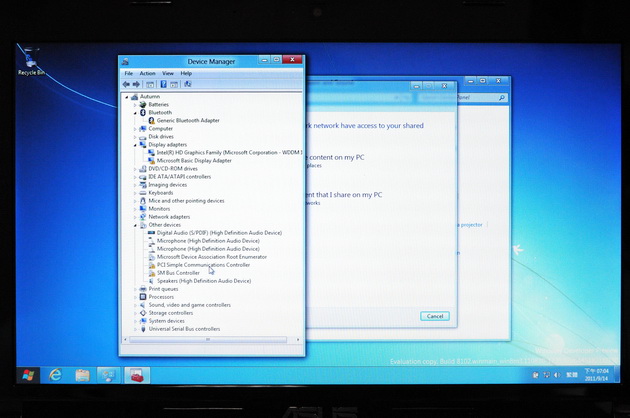Collapse the Other devices category
Screen dimensions: 630x418
click(x=136, y=225)
